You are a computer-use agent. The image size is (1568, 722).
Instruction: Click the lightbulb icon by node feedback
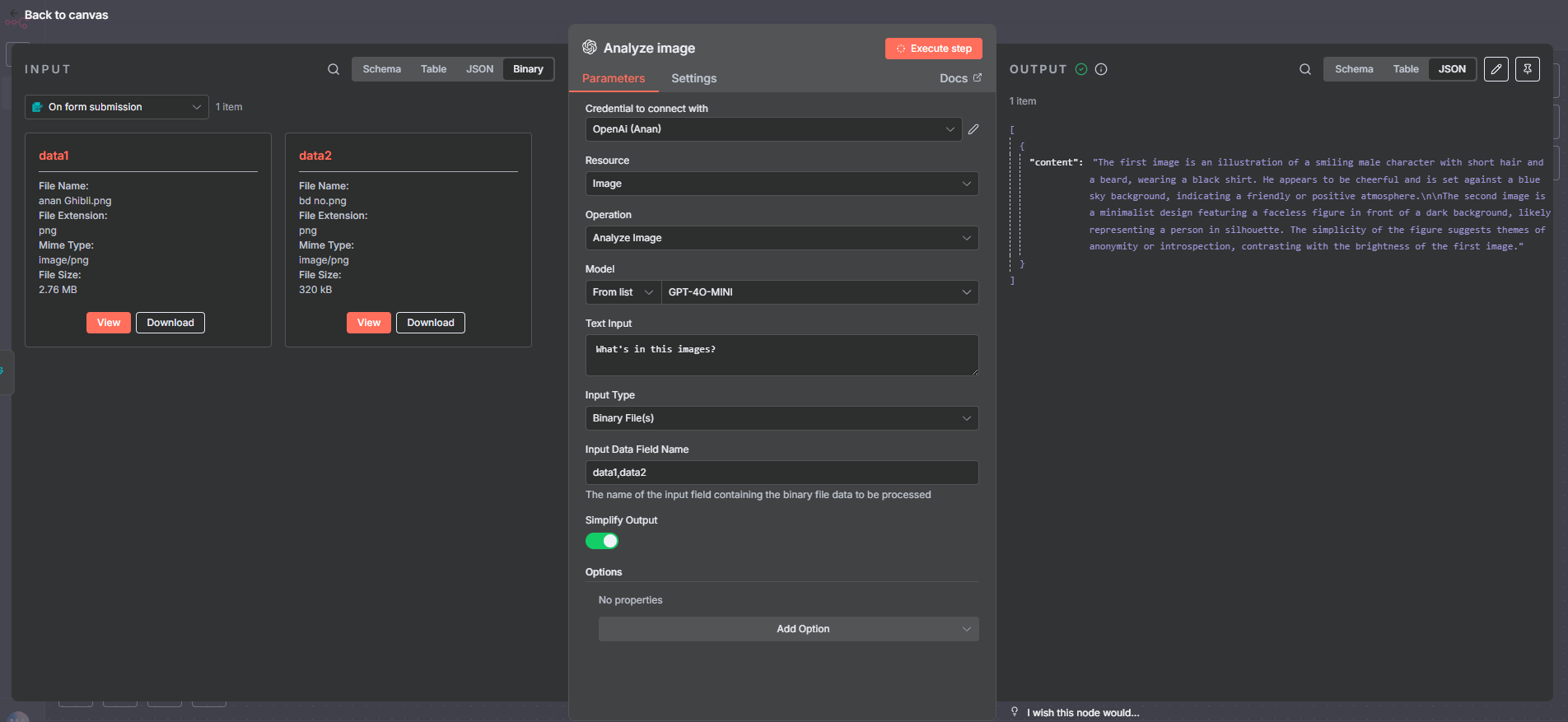point(1015,712)
